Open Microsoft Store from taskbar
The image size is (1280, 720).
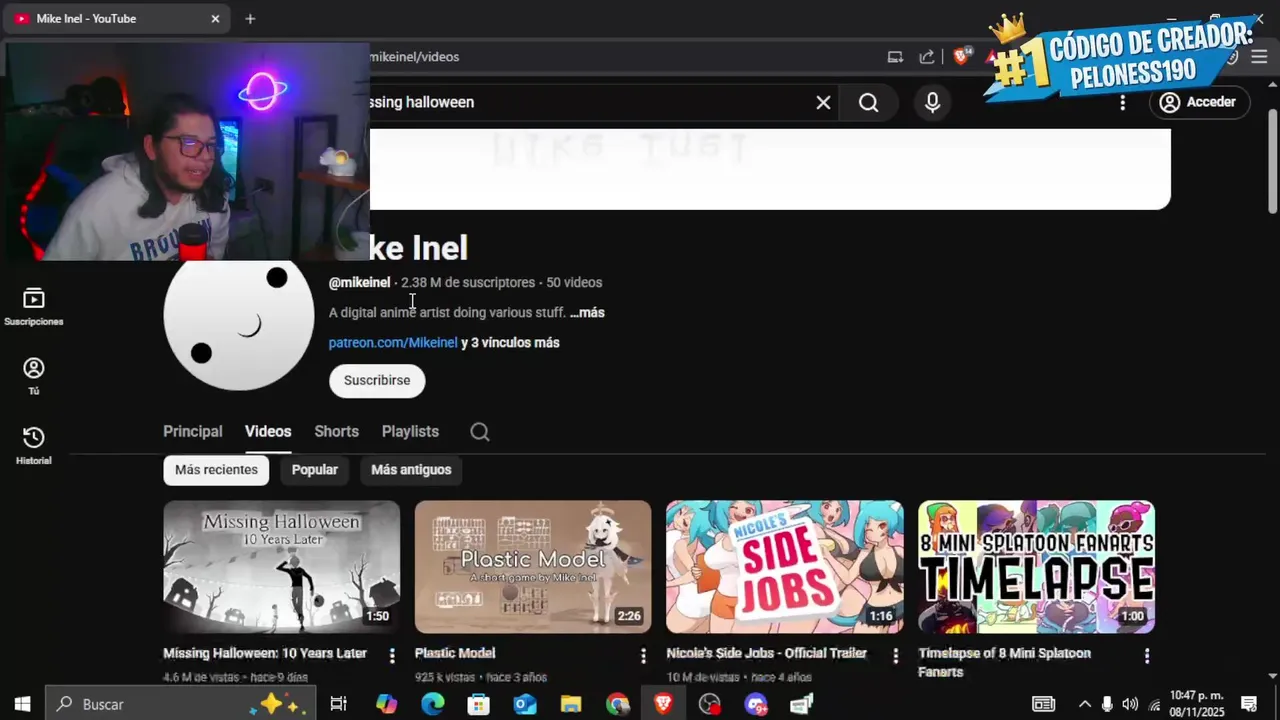click(479, 704)
